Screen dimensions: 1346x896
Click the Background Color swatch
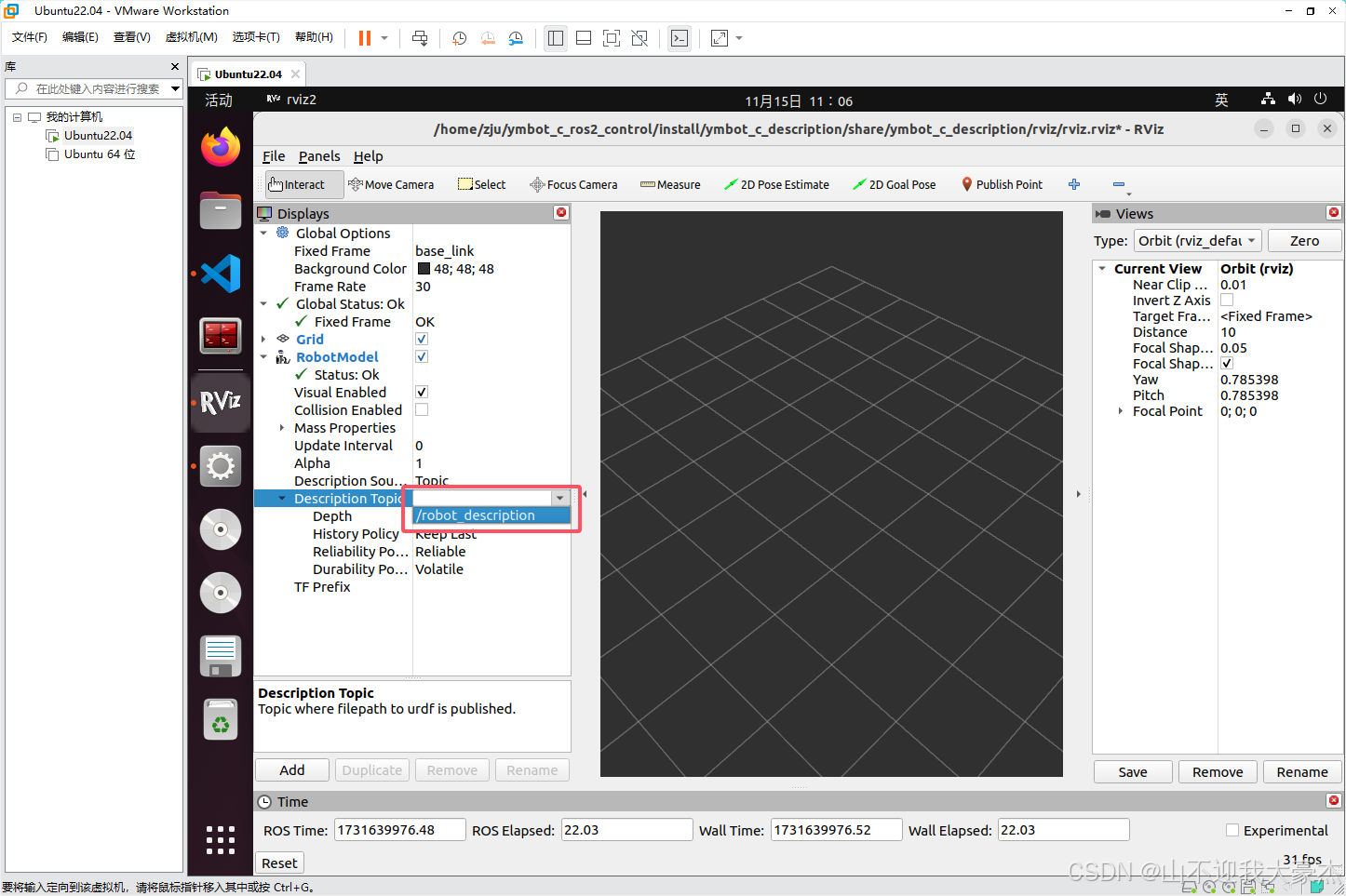(424, 268)
